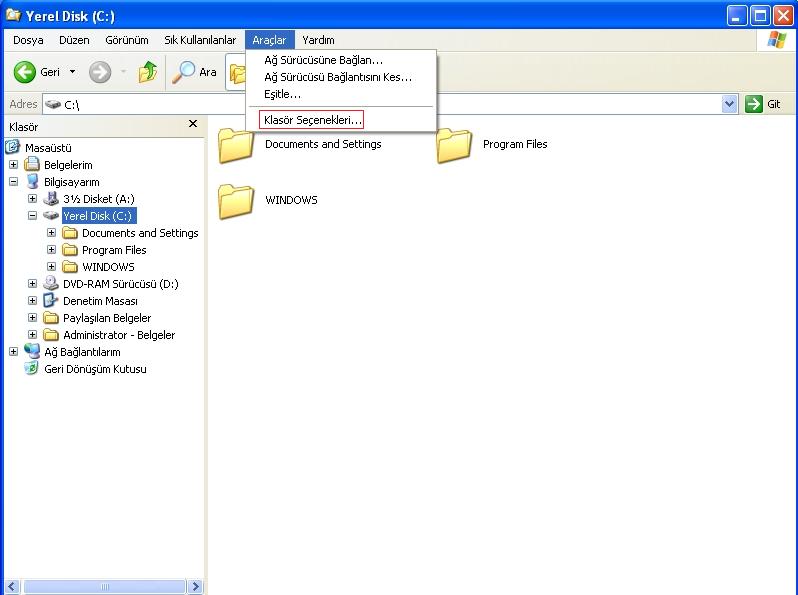Select Masaüstü label in the tree
Viewport: 798px width, 595px height.
[48, 148]
